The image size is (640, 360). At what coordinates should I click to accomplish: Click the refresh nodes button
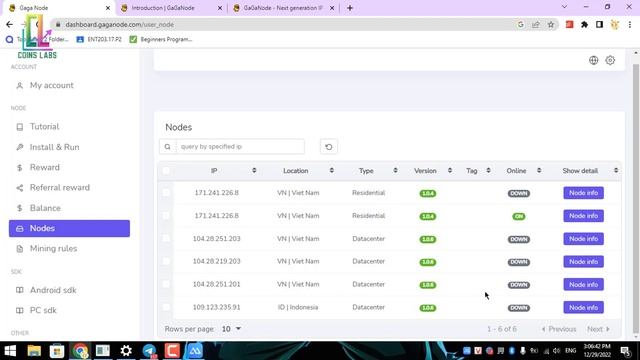pos(329,147)
